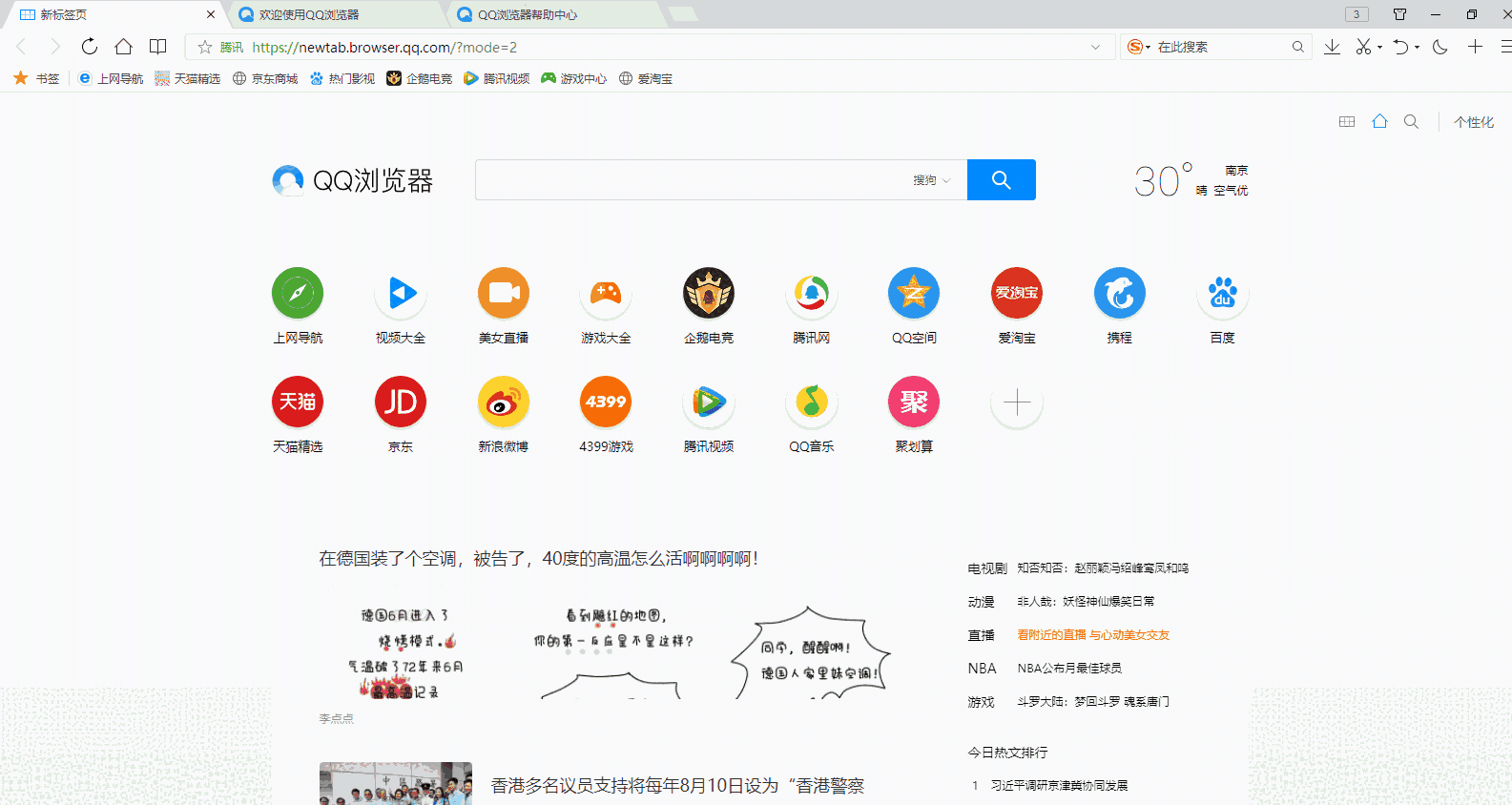The height and width of the screenshot is (805, 1512).
Task: Open the QQ音乐 shortcut icon
Action: [x=811, y=402]
